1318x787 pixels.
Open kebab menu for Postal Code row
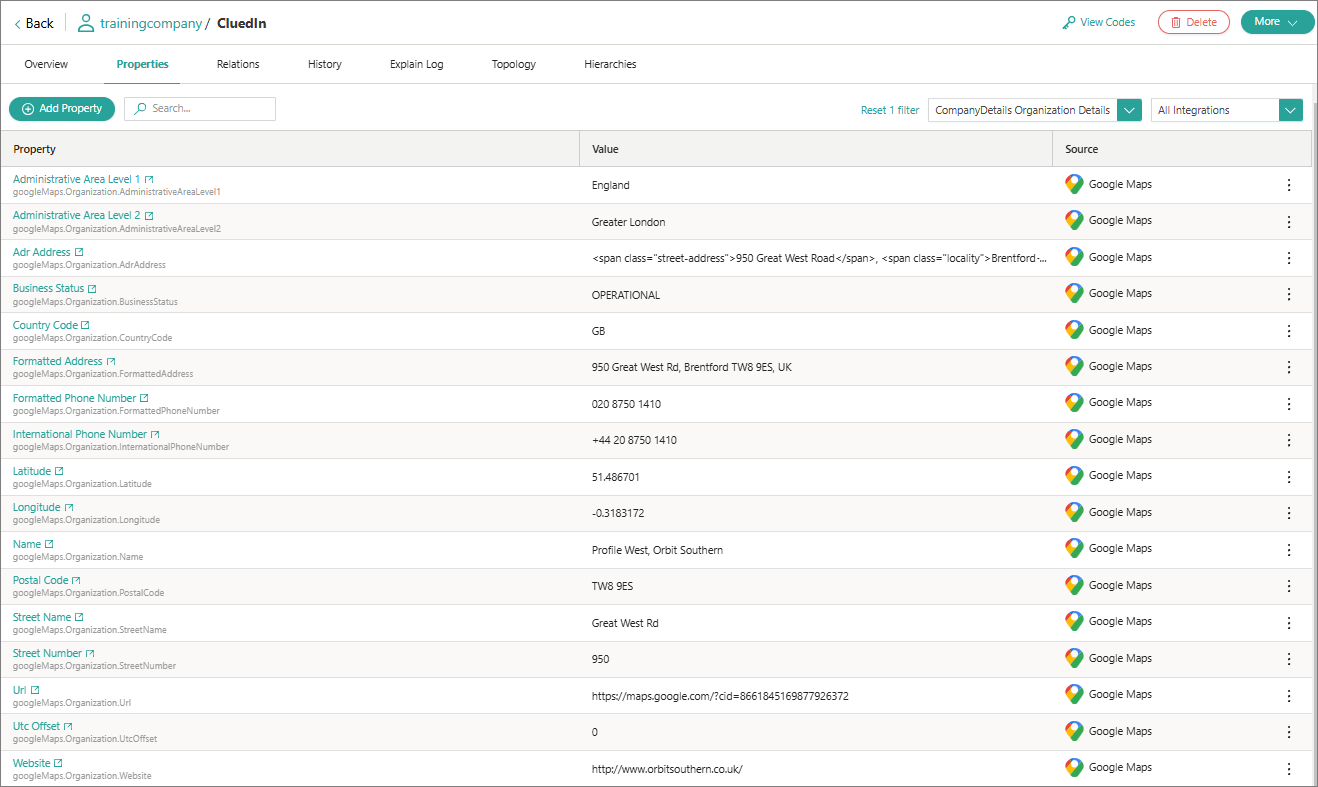(1289, 586)
